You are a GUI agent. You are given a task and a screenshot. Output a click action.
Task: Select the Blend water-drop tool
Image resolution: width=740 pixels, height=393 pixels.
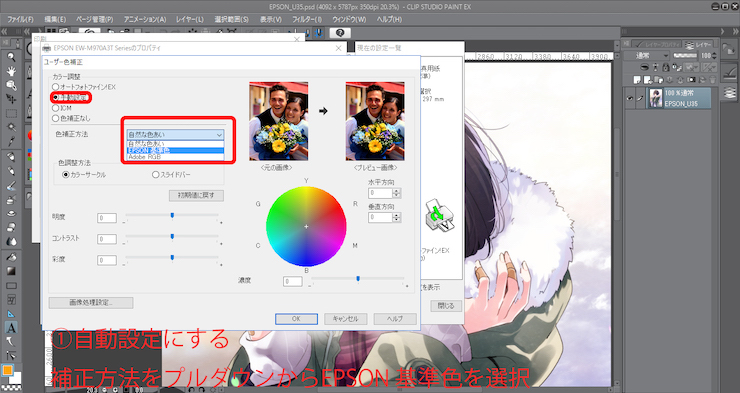pos(11,242)
